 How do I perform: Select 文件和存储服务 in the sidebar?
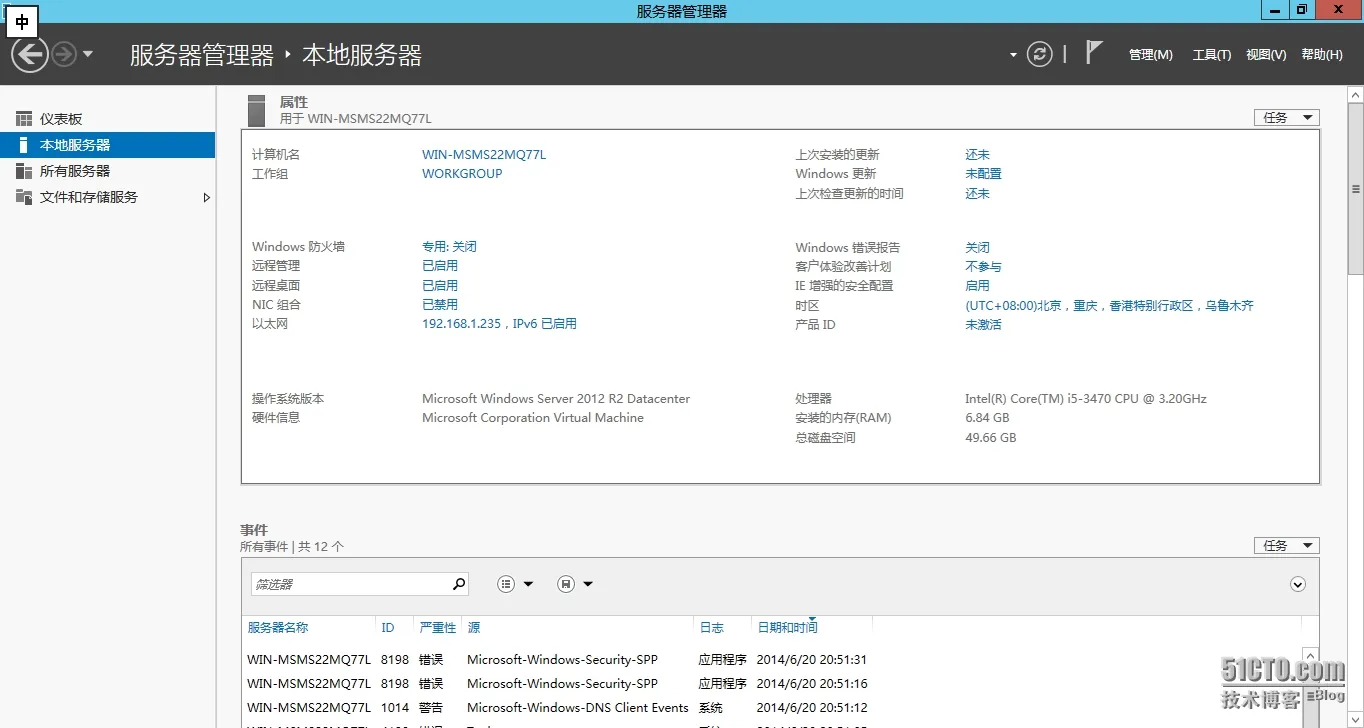(108, 197)
